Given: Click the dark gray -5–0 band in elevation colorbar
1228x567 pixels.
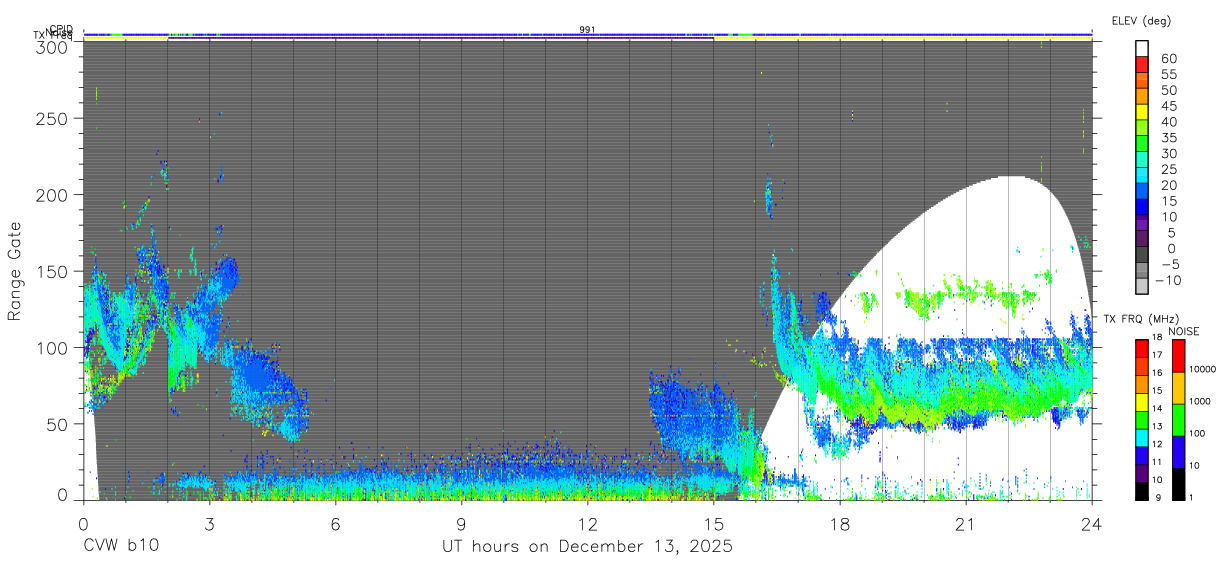Looking at the screenshot, I should coord(1142,255).
